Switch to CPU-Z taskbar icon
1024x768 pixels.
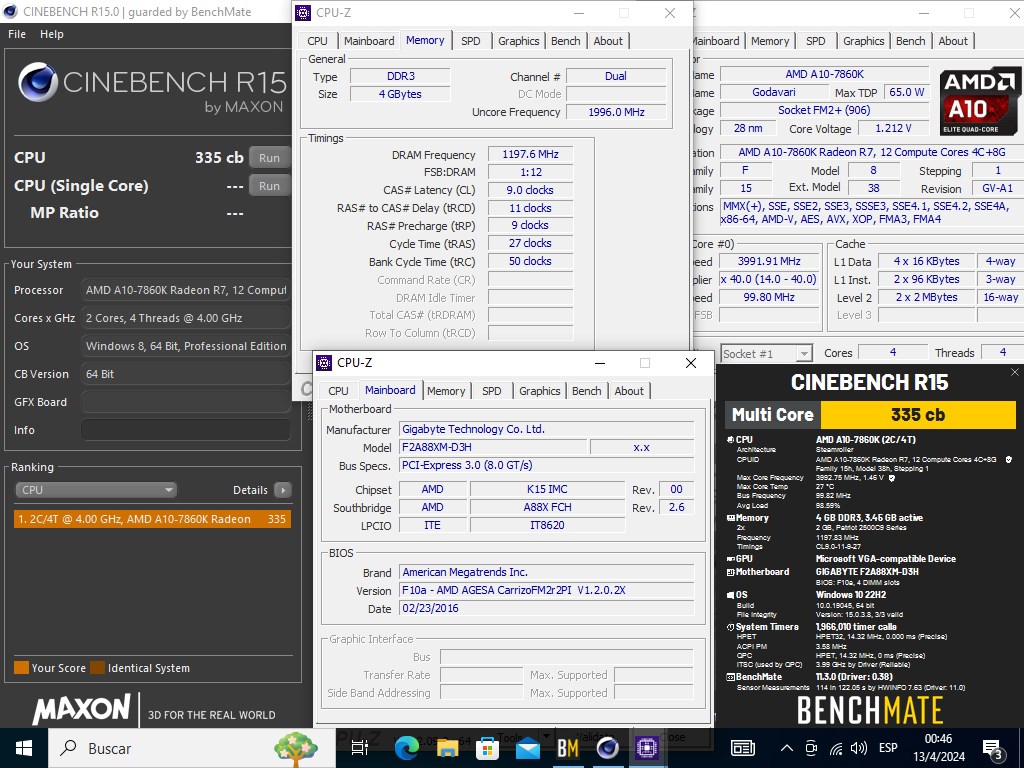point(647,748)
